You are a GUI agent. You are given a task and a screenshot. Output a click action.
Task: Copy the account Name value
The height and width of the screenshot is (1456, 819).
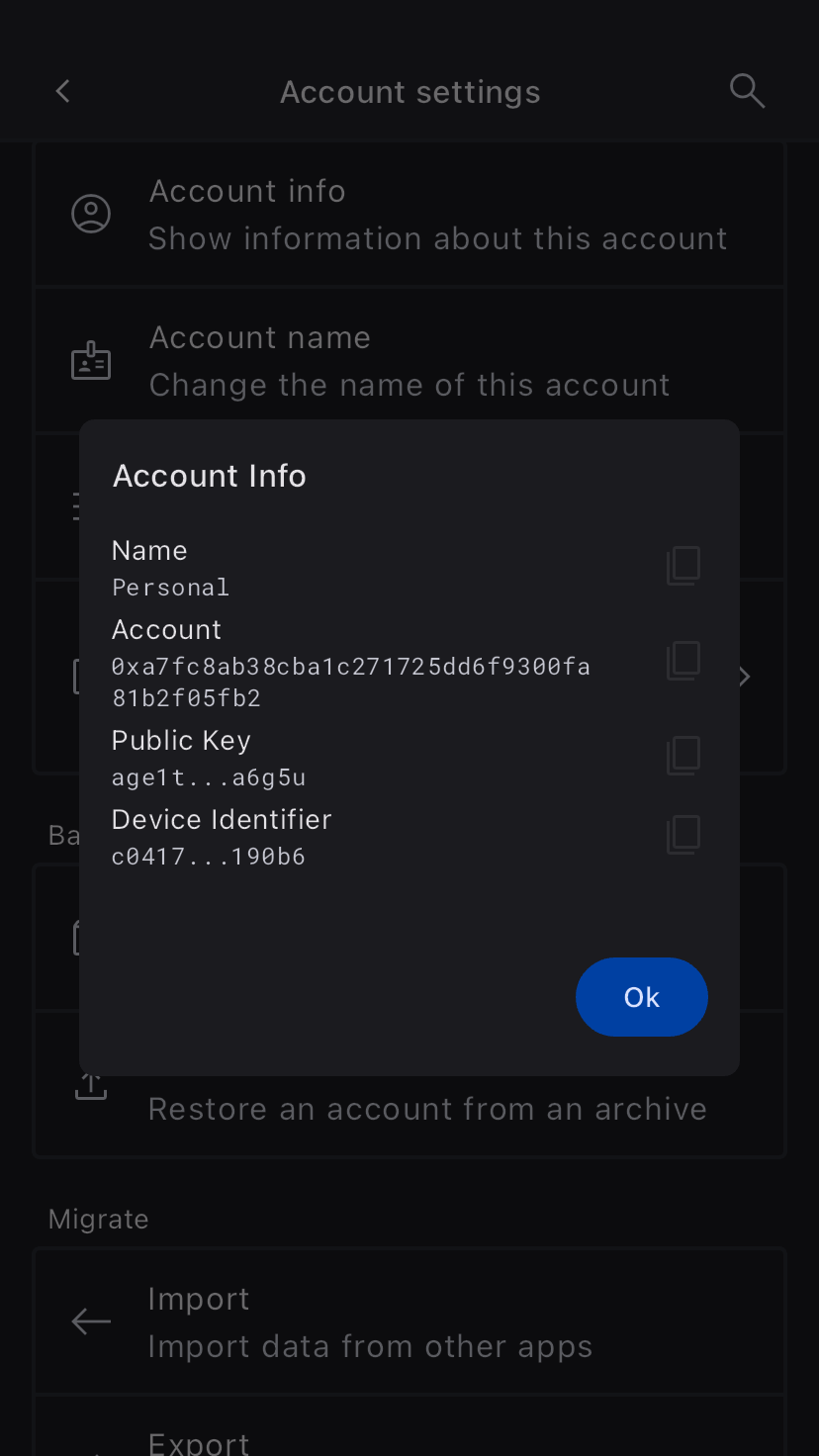[x=683, y=566]
